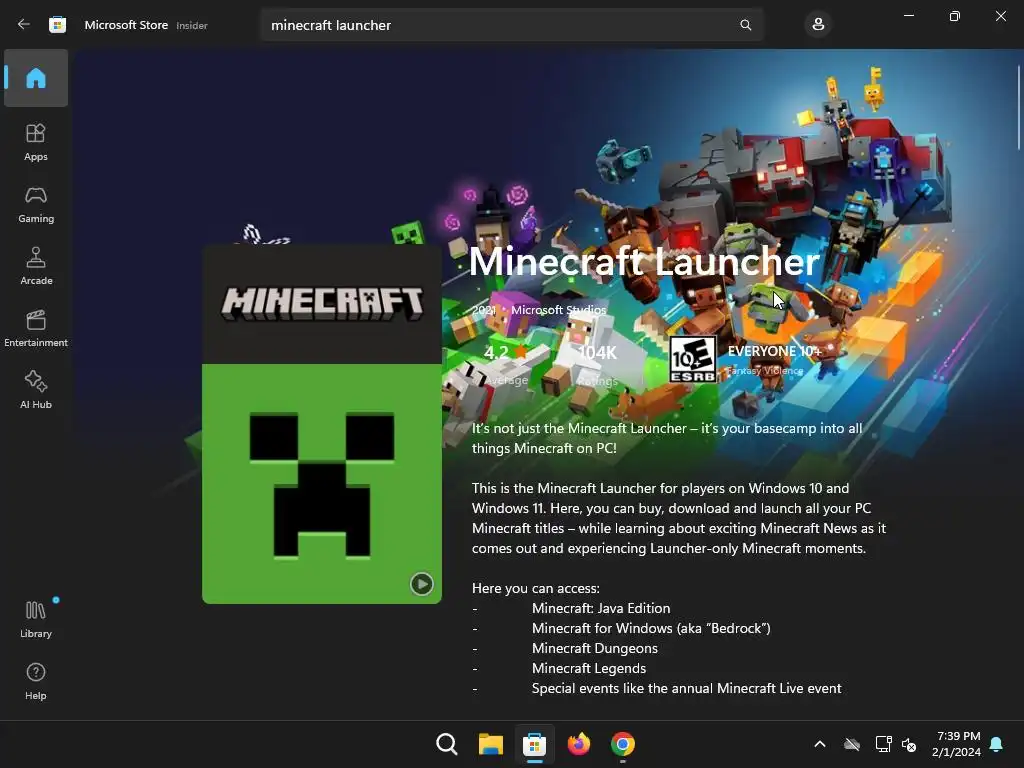The image size is (1024, 768).
Task: Open the Gaming section
Action: pyautogui.click(x=36, y=204)
